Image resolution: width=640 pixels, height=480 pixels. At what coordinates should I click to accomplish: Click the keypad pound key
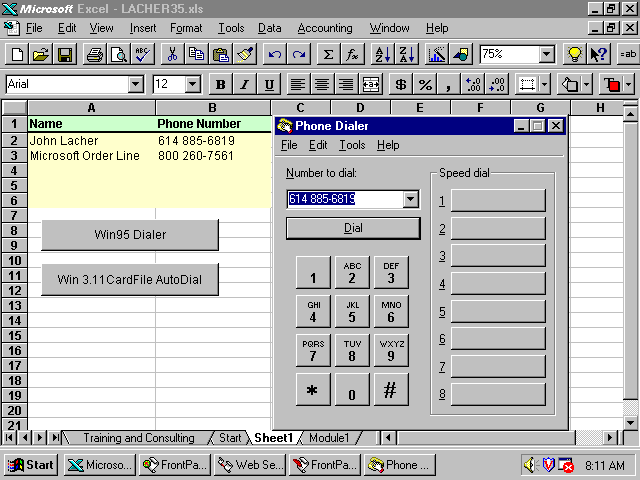391,389
